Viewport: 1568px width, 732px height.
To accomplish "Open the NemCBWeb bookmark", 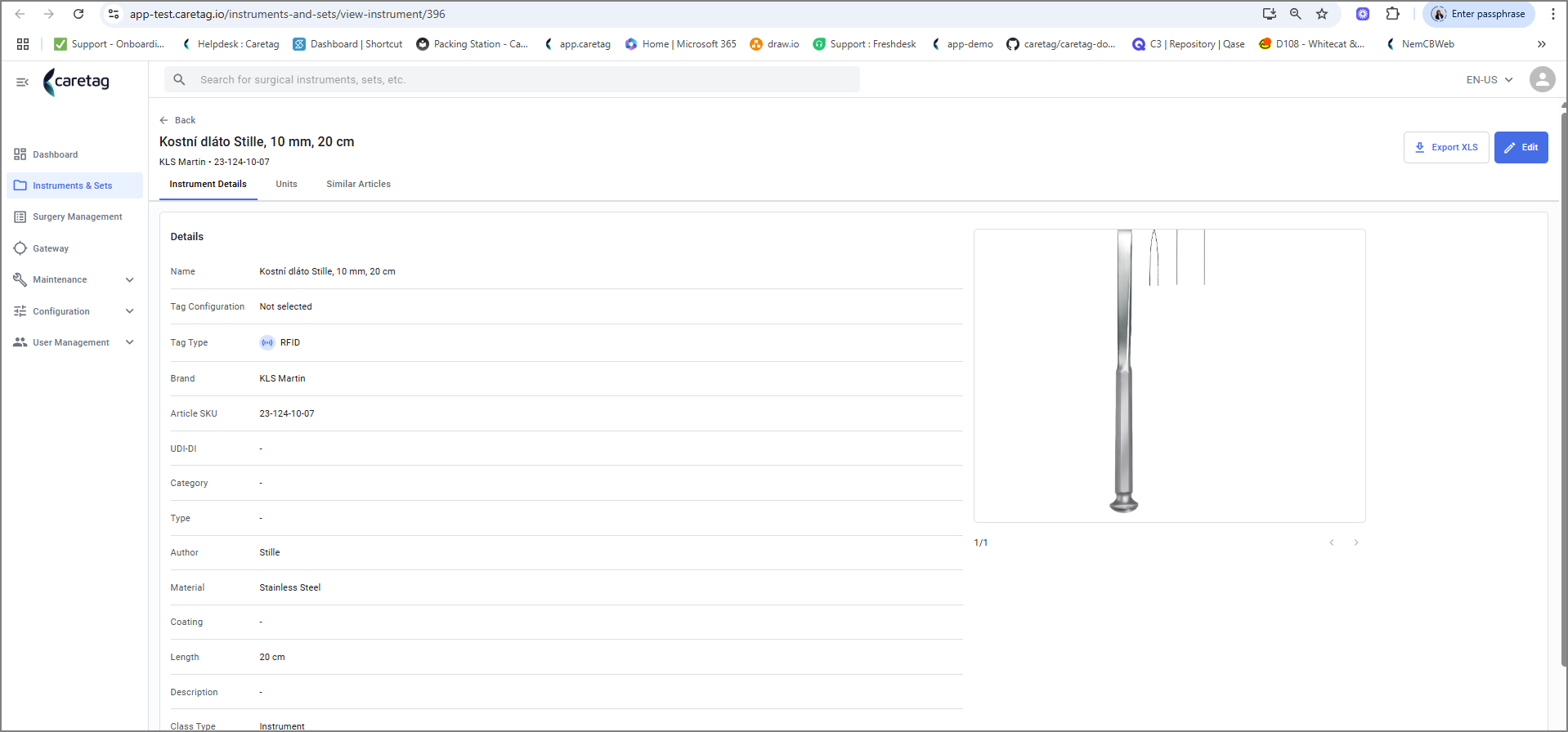I will 1419,44.
